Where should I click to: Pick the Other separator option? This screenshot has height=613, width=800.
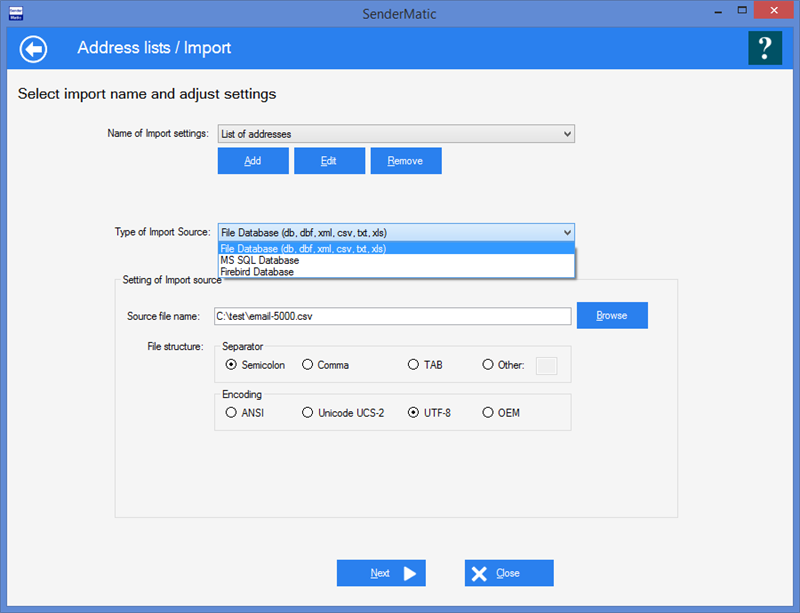(488, 365)
